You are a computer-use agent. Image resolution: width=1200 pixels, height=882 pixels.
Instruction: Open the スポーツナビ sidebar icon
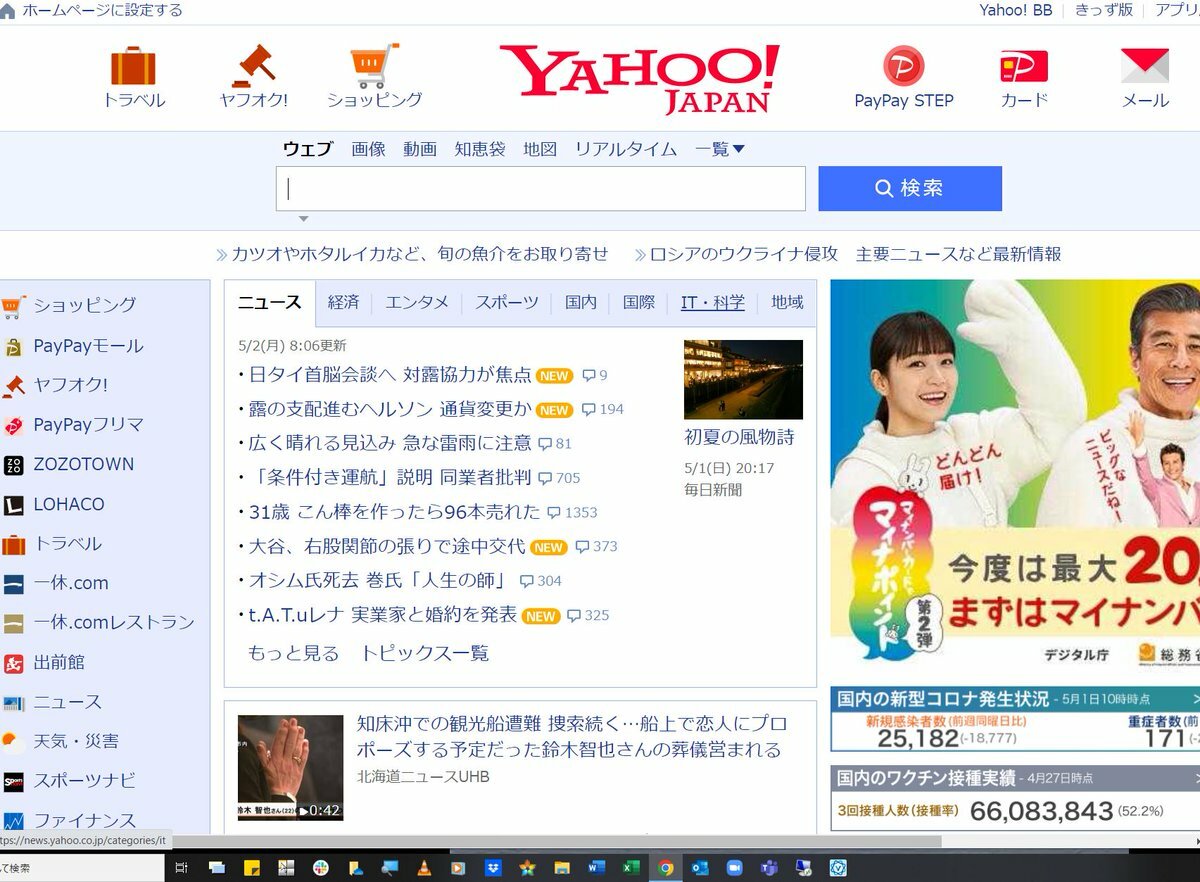(13, 781)
